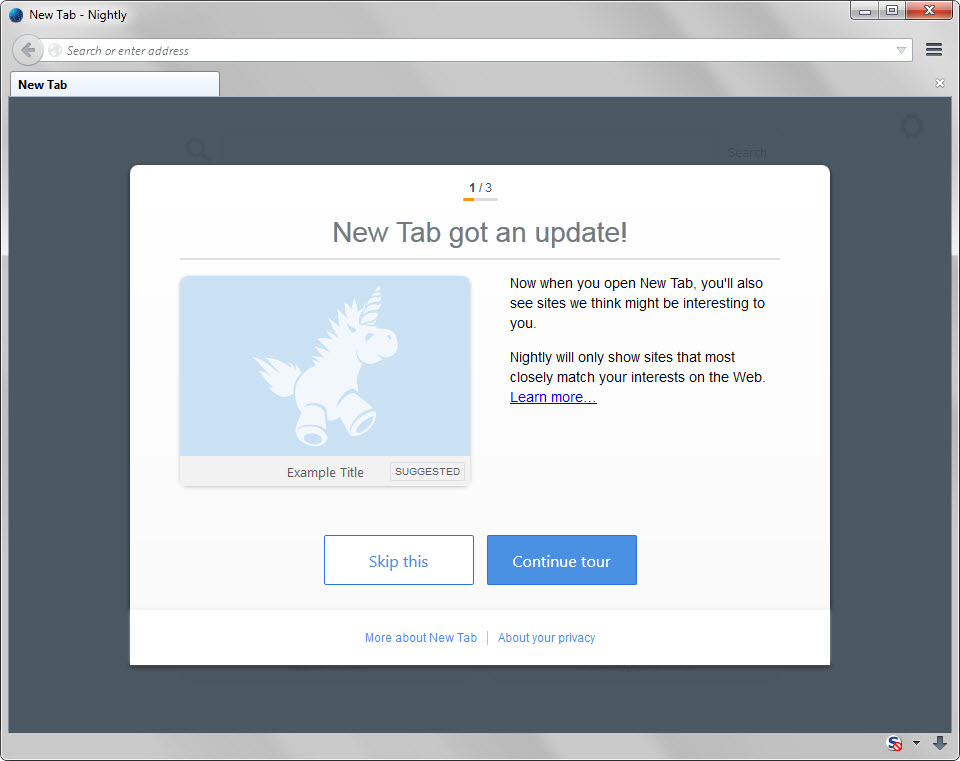The width and height of the screenshot is (960, 761).
Task: Maximize the Nightly window
Action: (892, 11)
